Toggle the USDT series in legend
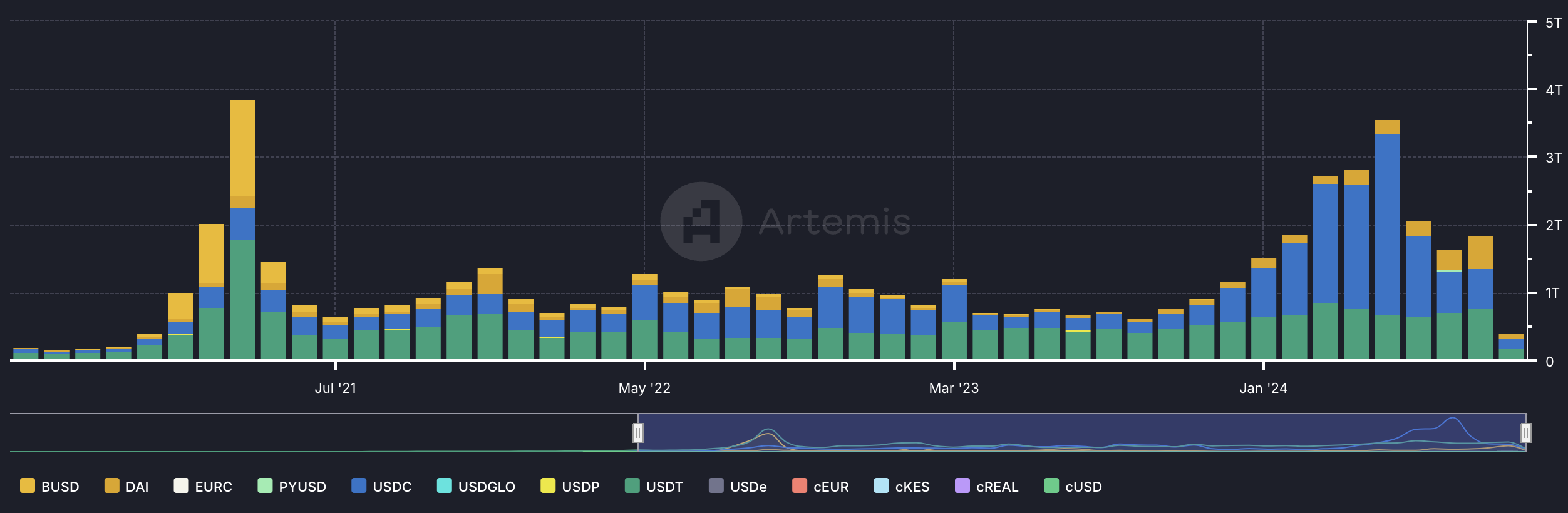The image size is (1568, 513). (654, 486)
